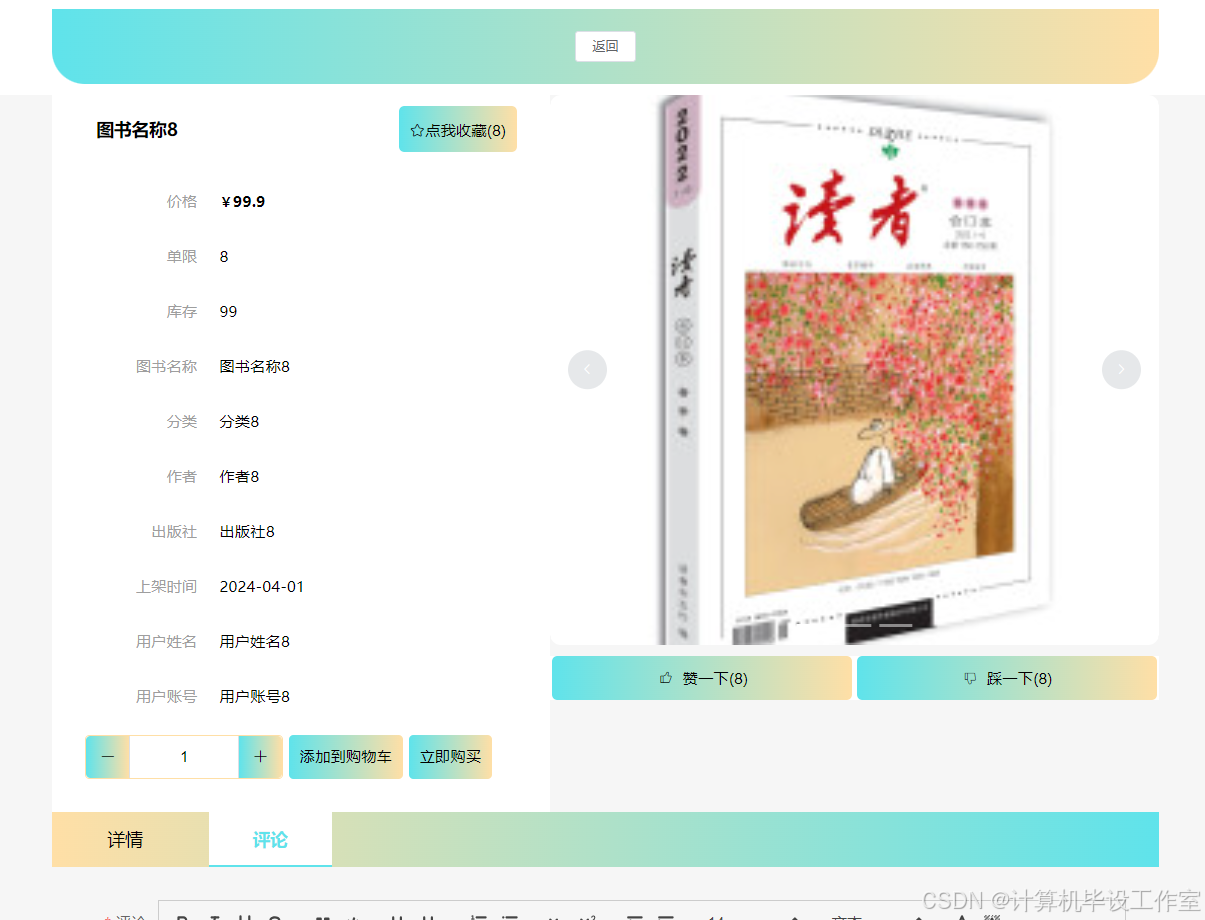Show previous image with left carousel arrow

[587, 370]
